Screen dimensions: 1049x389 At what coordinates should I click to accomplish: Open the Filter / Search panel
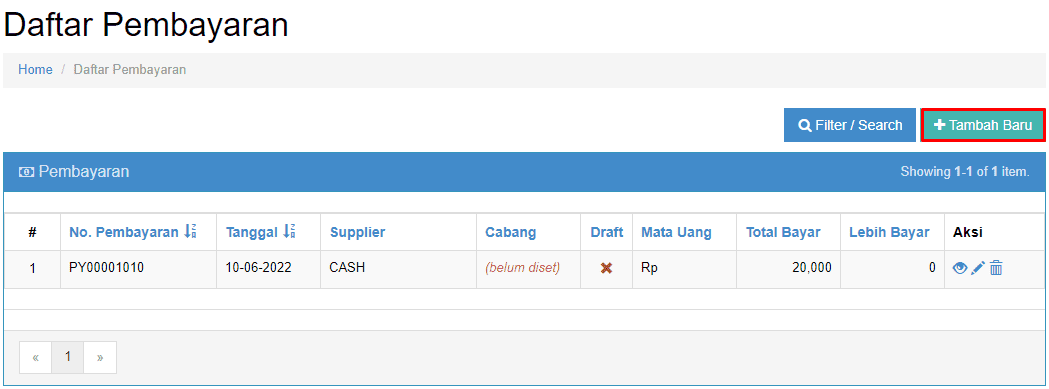850,125
